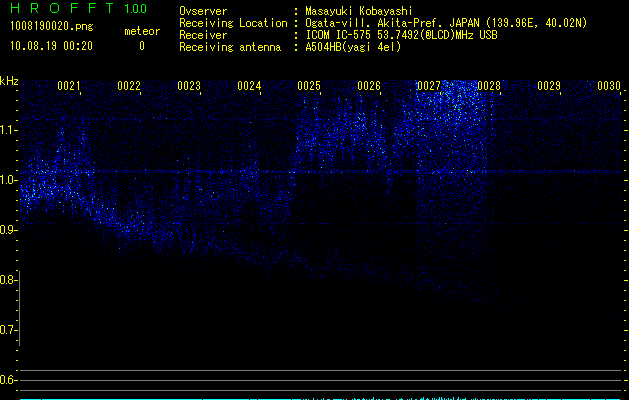Viewport: 629px width, 400px height.
Task: Click the Ovserver field label
Action: click(203, 11)
